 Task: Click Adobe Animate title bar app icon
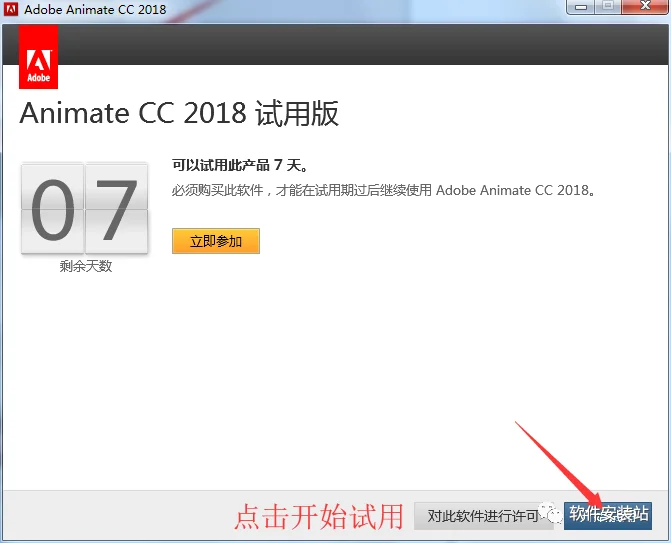[11, 9]
